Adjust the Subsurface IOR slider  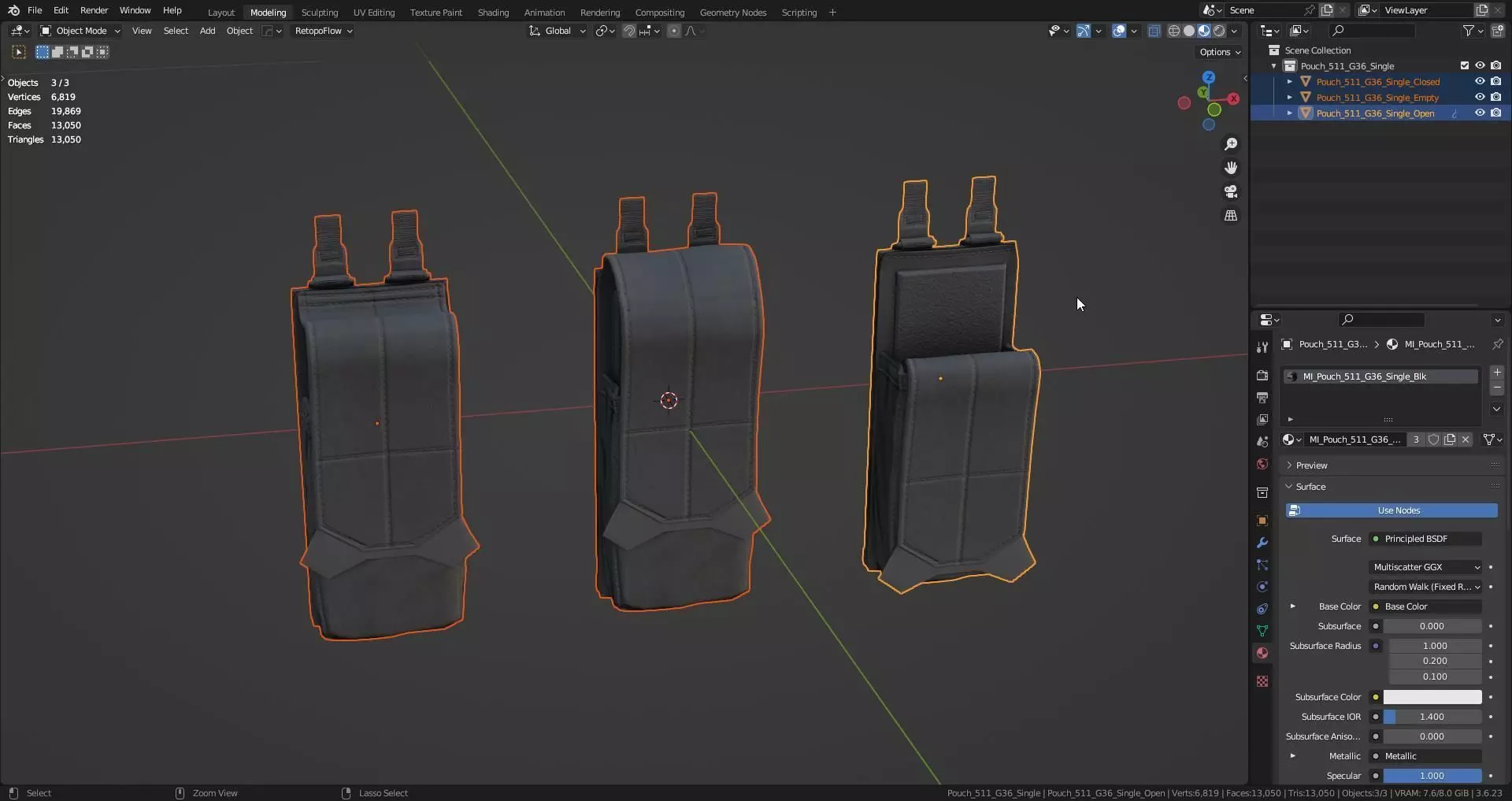1432,717
